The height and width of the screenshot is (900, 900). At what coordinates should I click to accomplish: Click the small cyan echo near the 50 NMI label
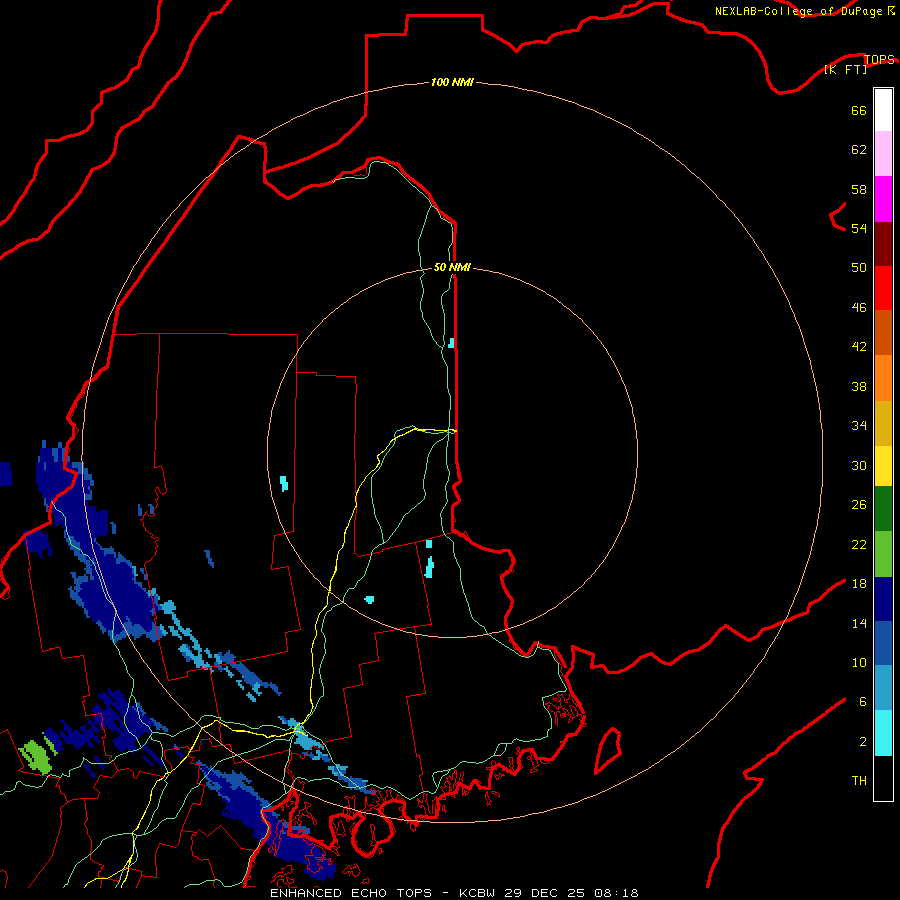pyautogui.click(x=451, y=343)
